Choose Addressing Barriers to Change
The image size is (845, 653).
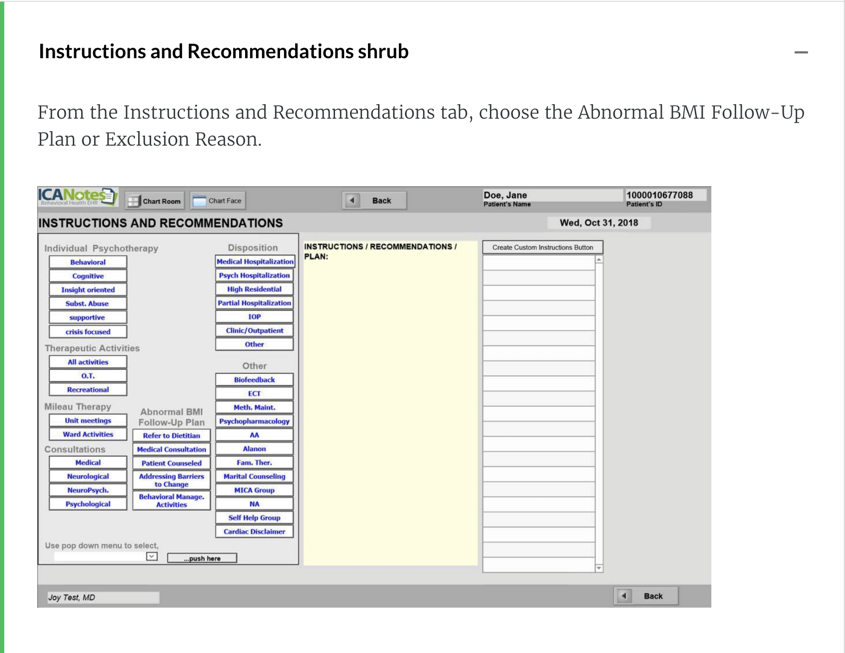click(171, 480)
